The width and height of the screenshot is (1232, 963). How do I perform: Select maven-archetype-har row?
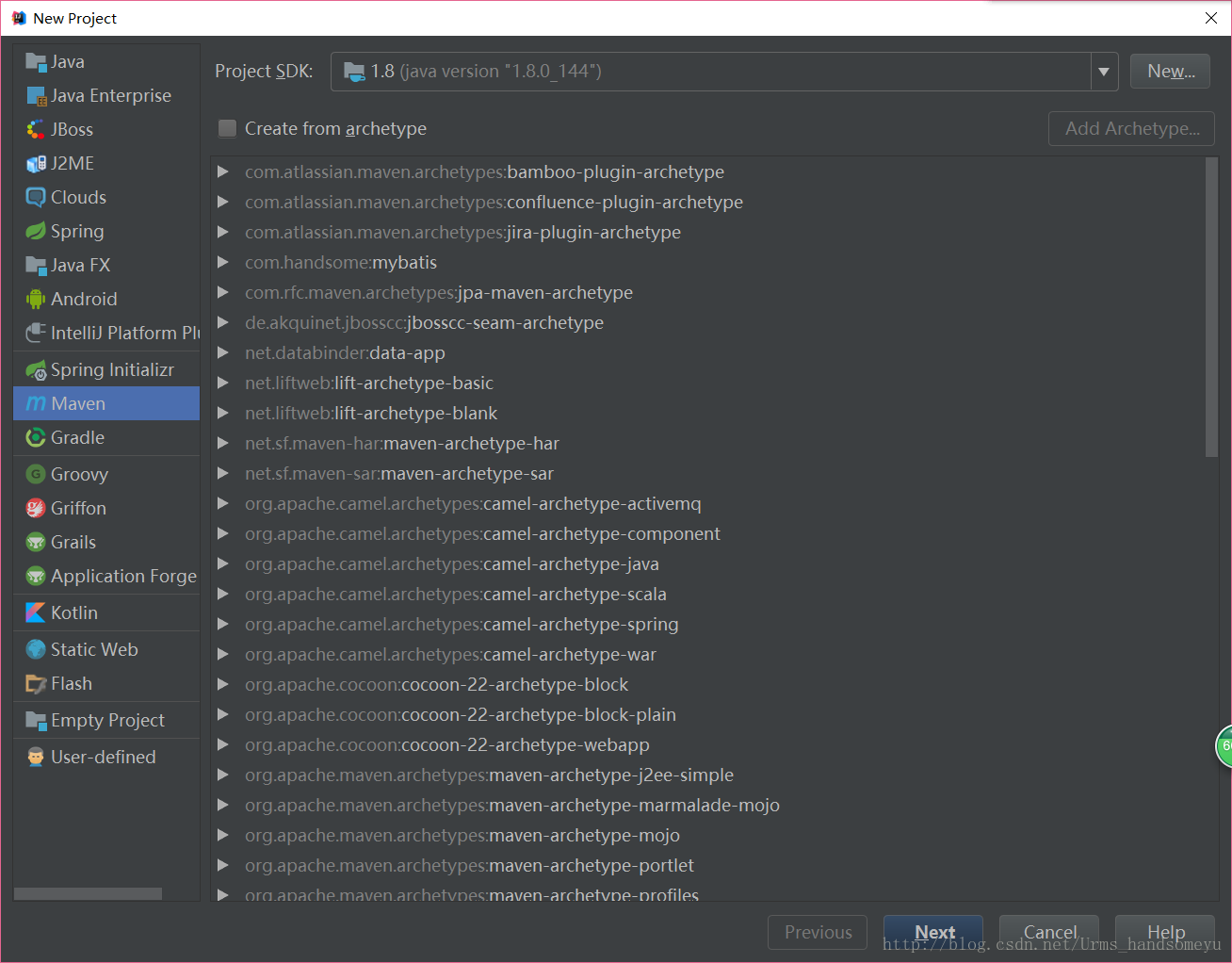[x=708, y=444]
